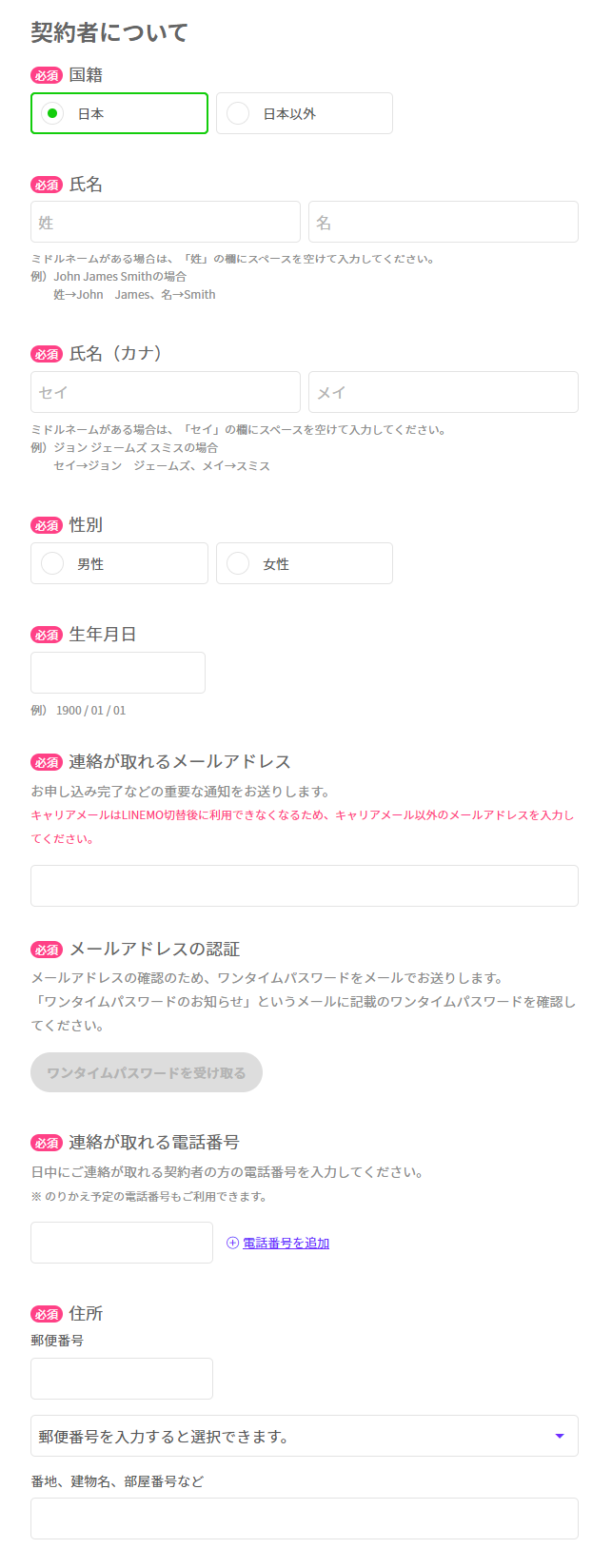Click the メイ katakana given name field

(x=443, y=391)
